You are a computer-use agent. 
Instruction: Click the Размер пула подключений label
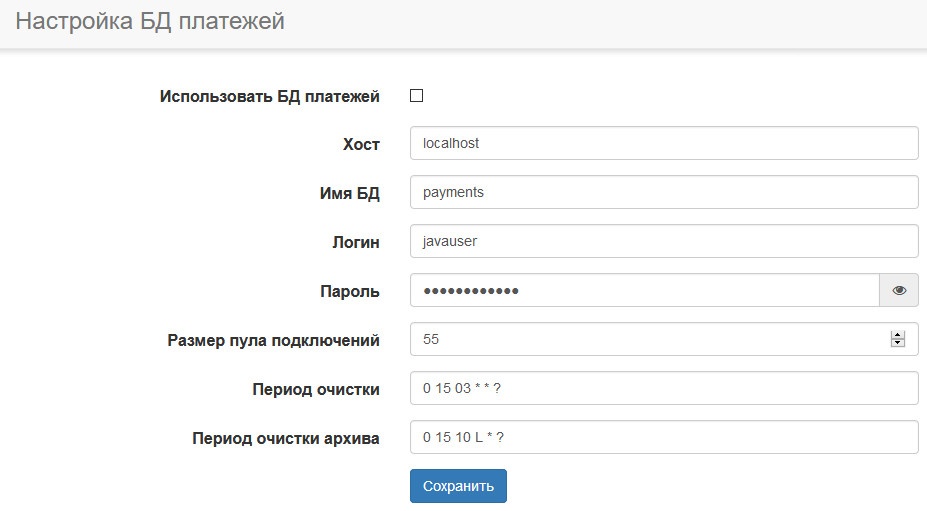point(273,341)
